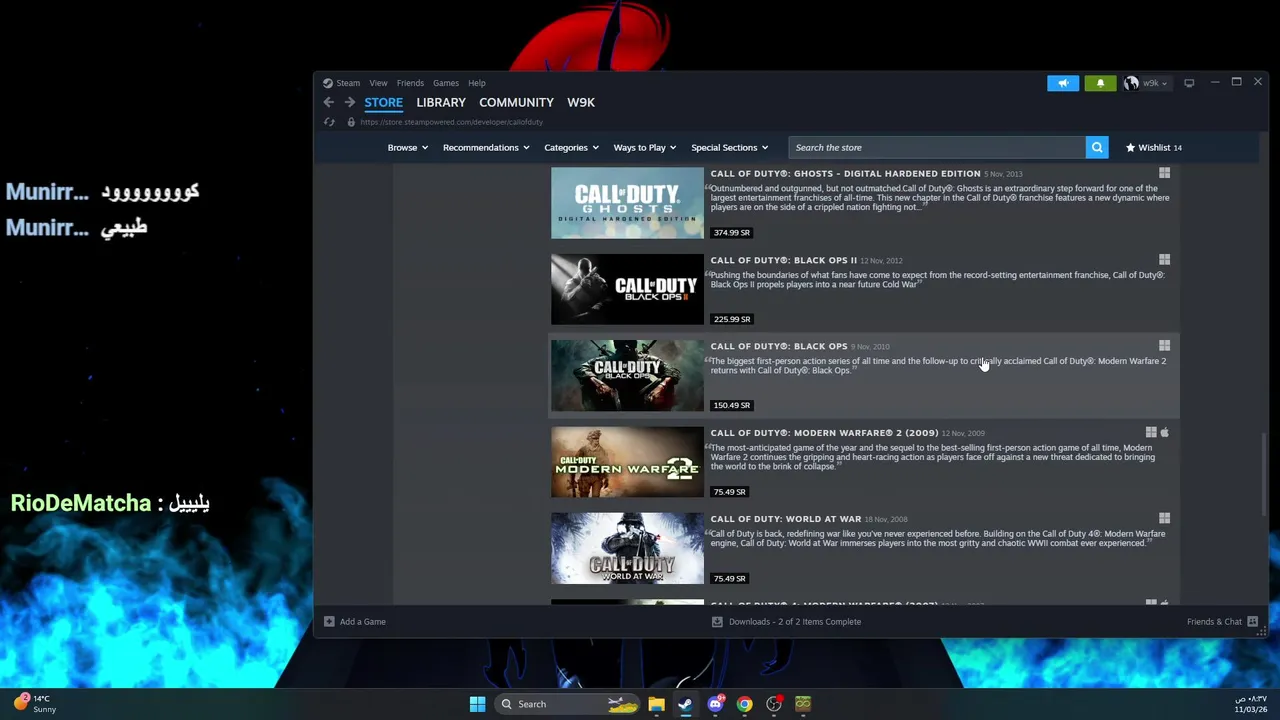
Task: Click Call of Duty Black Ops II title
Action: [783, 260]
